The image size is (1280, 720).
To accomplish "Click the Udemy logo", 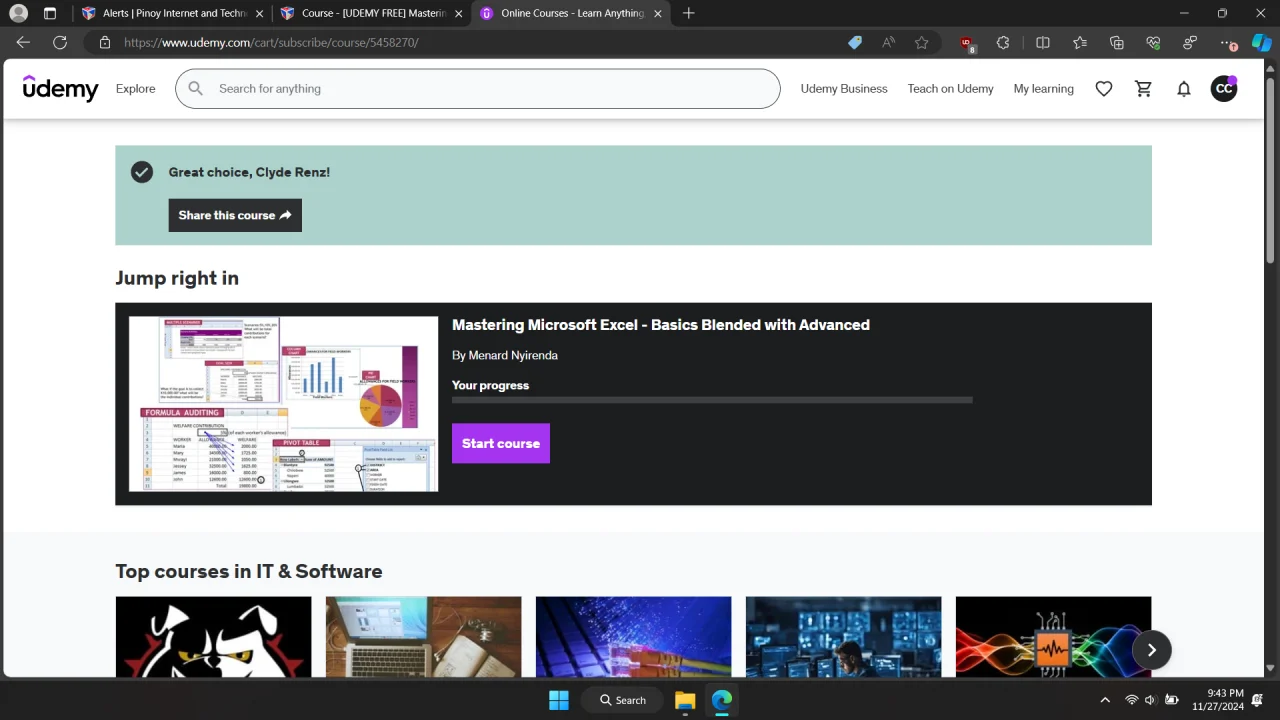I will pos(61,89).
